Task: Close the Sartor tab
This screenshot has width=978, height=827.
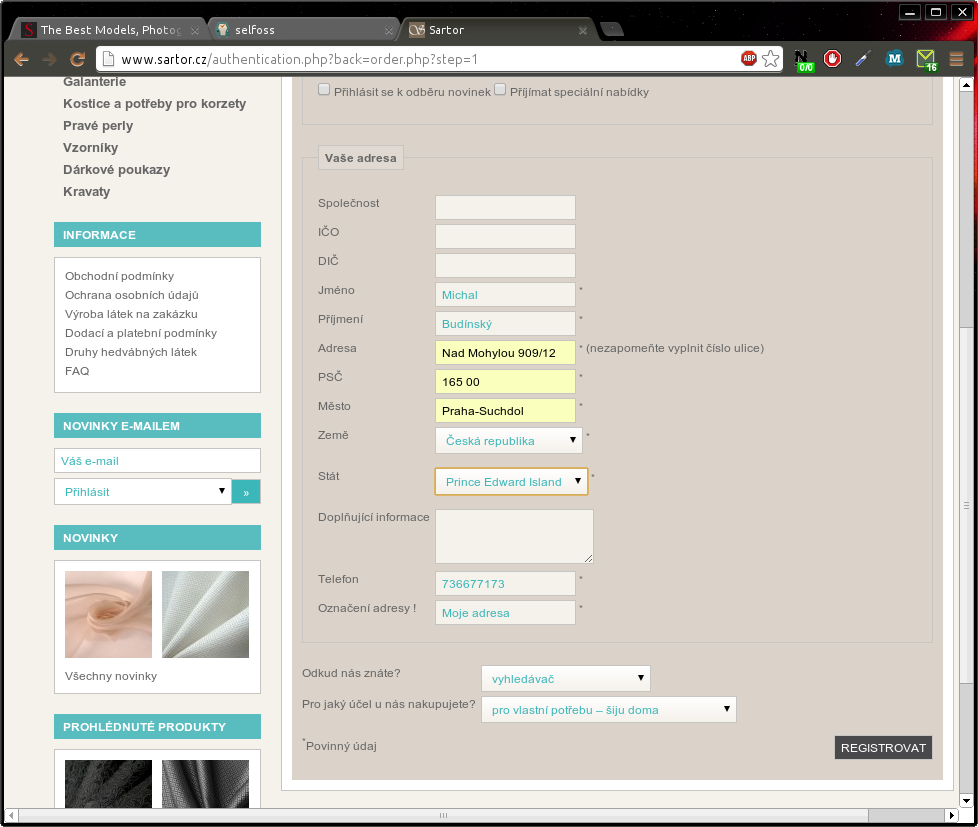Action: coord(583,30)
